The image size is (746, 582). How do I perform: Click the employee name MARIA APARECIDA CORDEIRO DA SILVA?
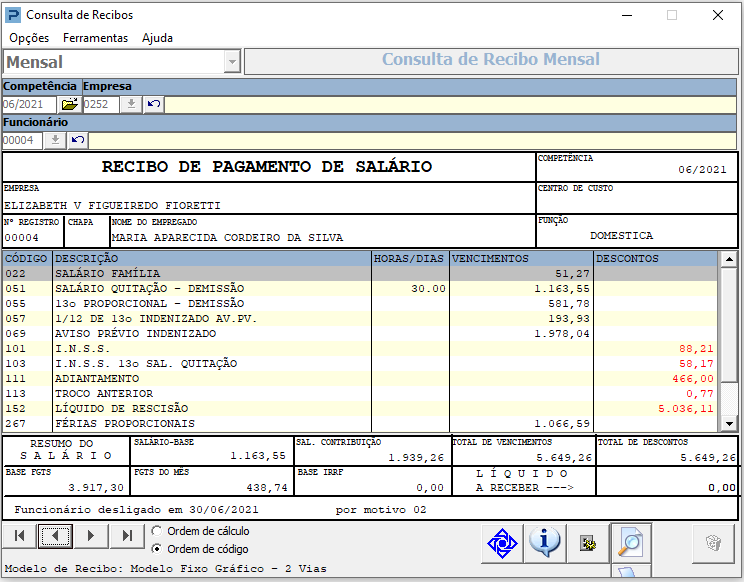pyautogui.click(x=227, y=237)
